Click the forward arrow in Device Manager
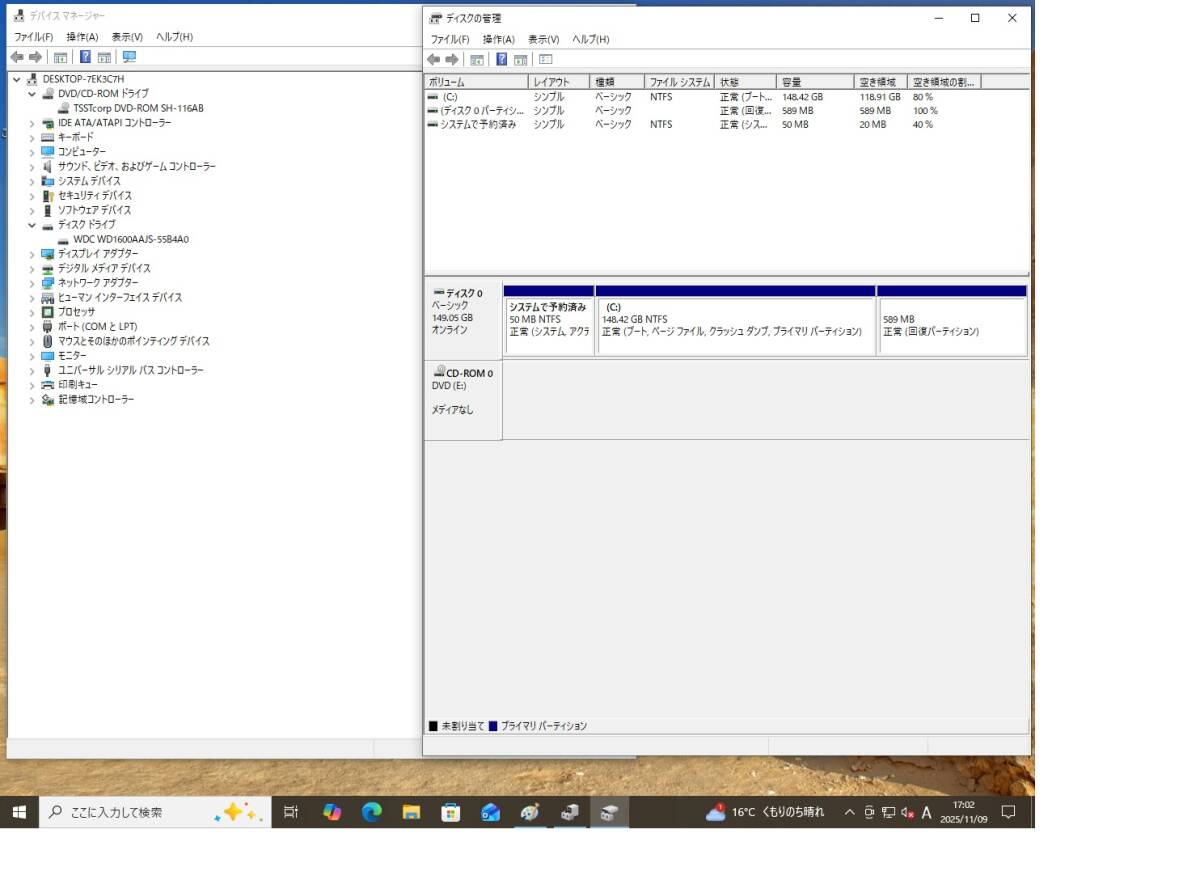This screenshot has height=880, width=1200. pos(36,57)
